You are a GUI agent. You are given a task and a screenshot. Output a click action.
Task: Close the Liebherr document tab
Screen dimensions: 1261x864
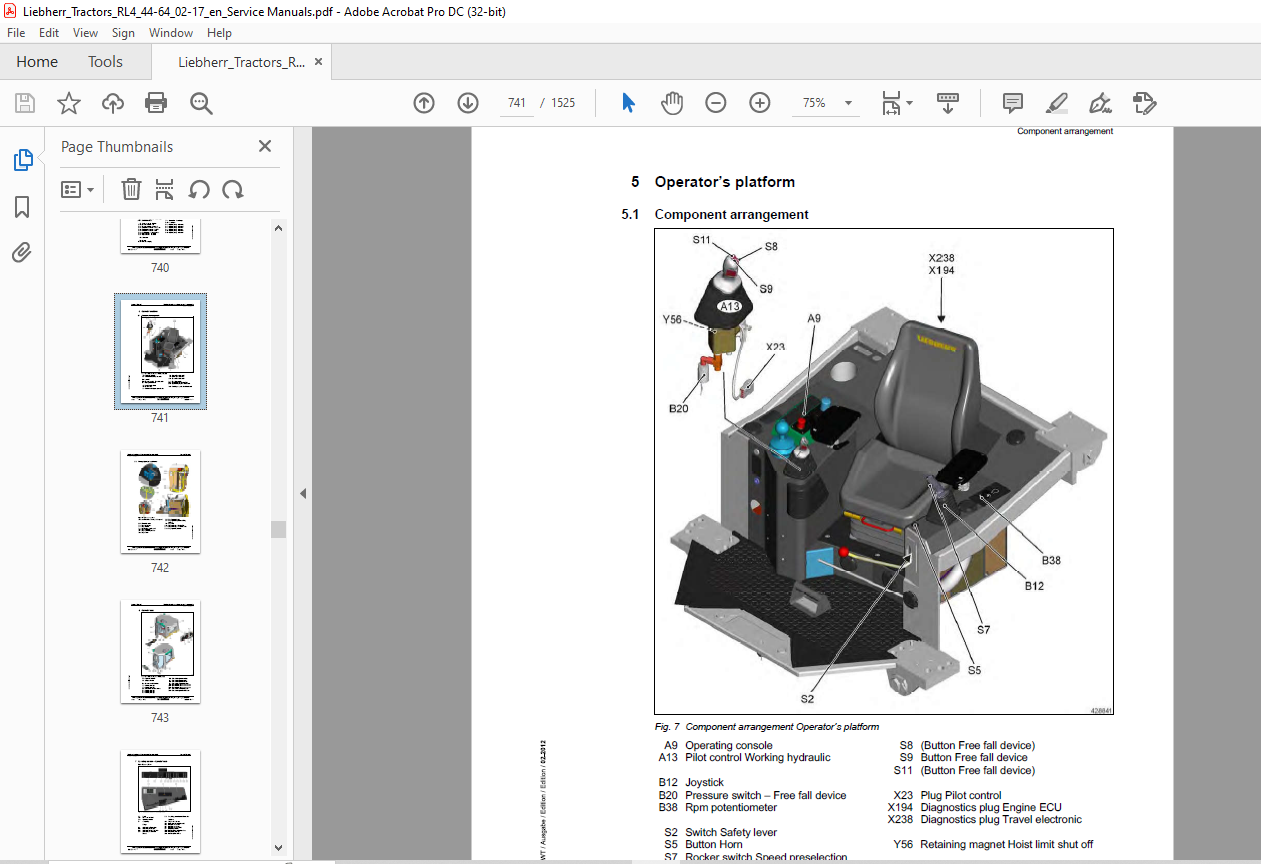[319, 62]
